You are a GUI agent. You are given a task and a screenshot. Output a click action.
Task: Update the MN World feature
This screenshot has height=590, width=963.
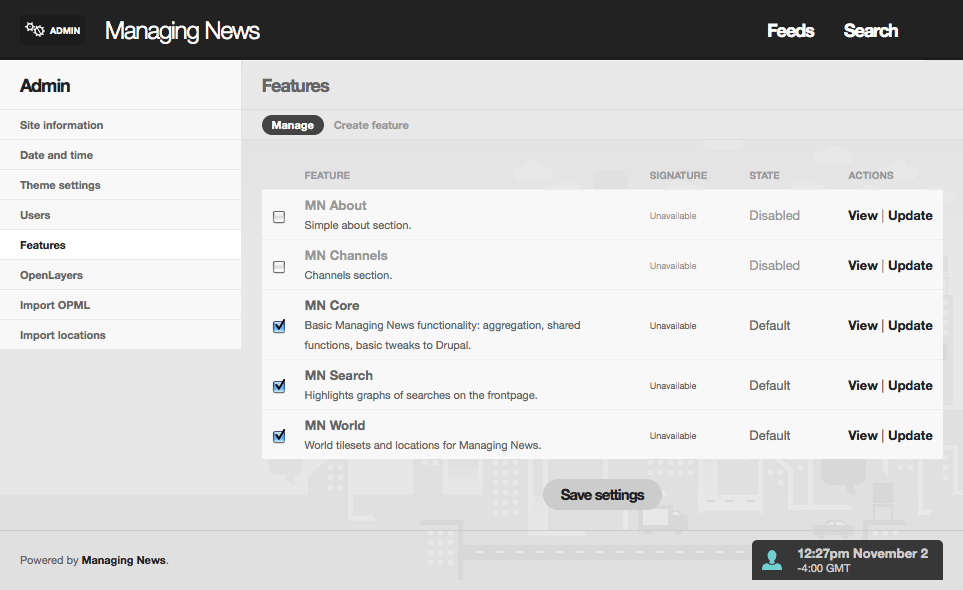(910, 435)
